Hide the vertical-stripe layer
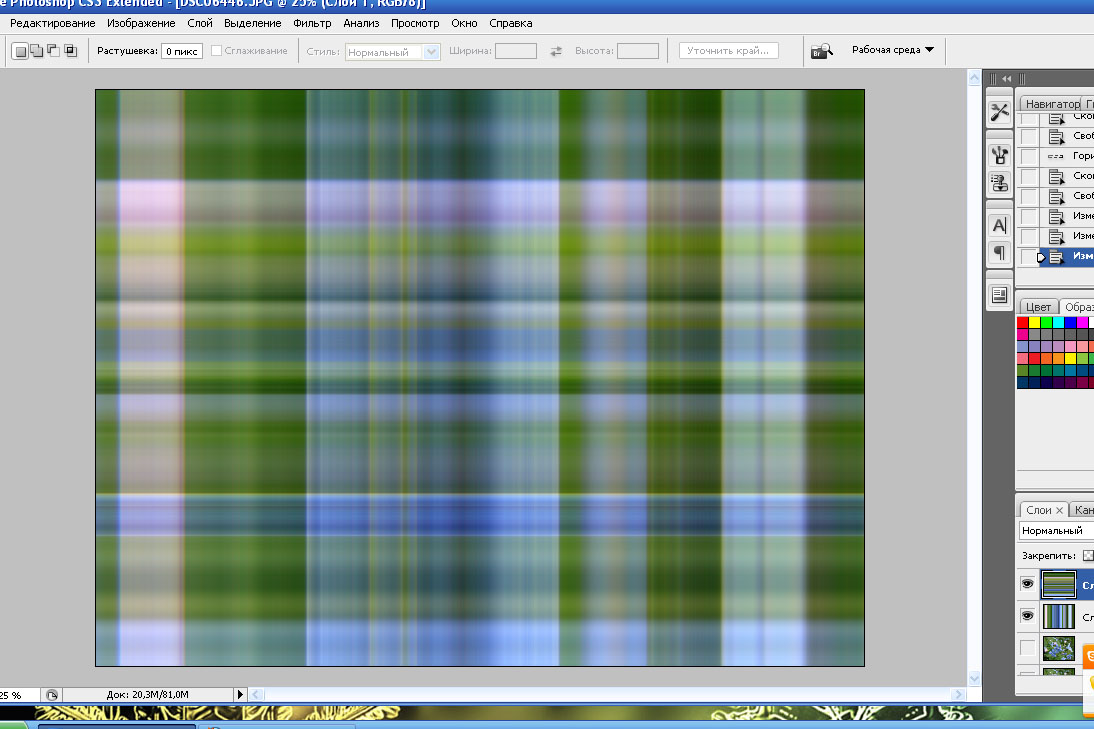1094x729 pixels. coord(1027,616)
